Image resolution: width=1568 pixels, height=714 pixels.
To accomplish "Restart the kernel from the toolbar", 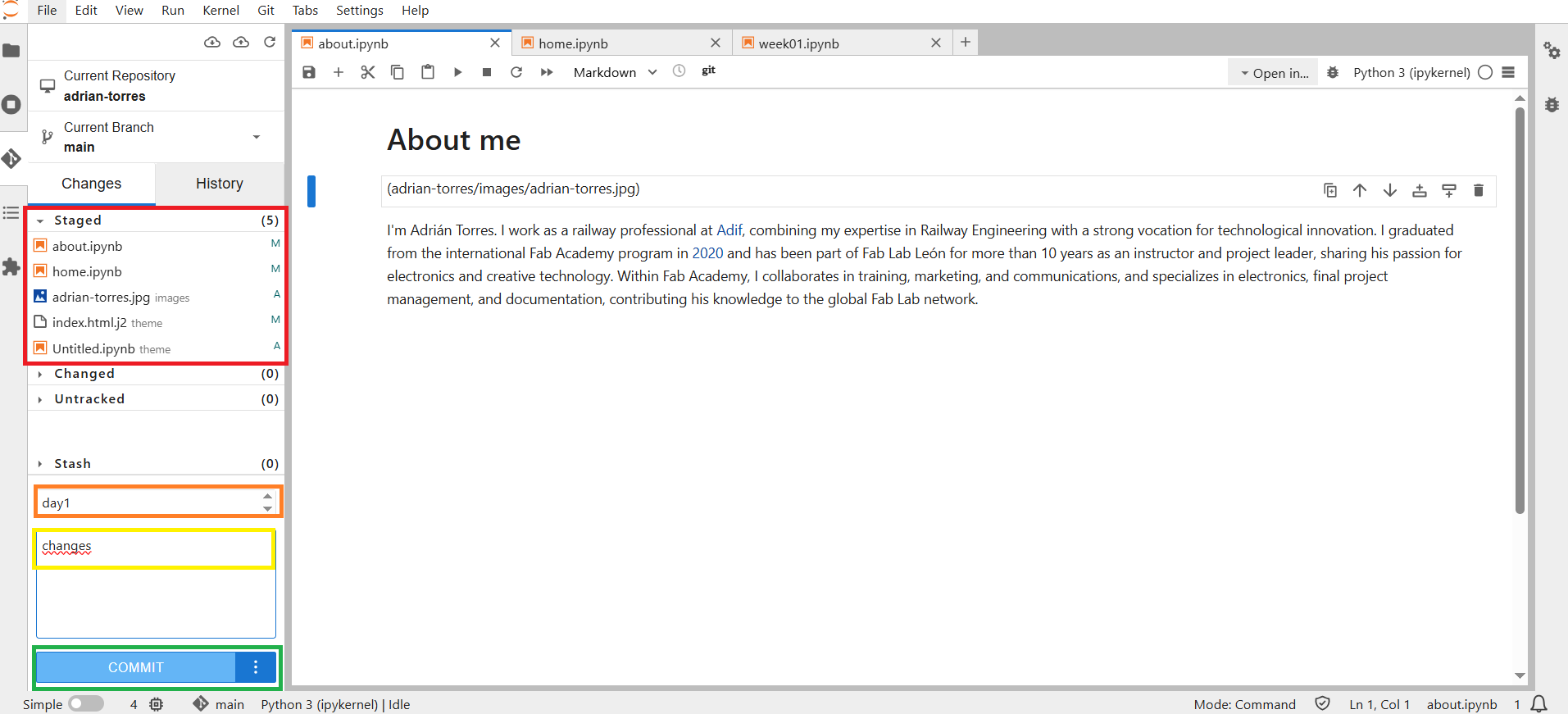I will 516,72.
